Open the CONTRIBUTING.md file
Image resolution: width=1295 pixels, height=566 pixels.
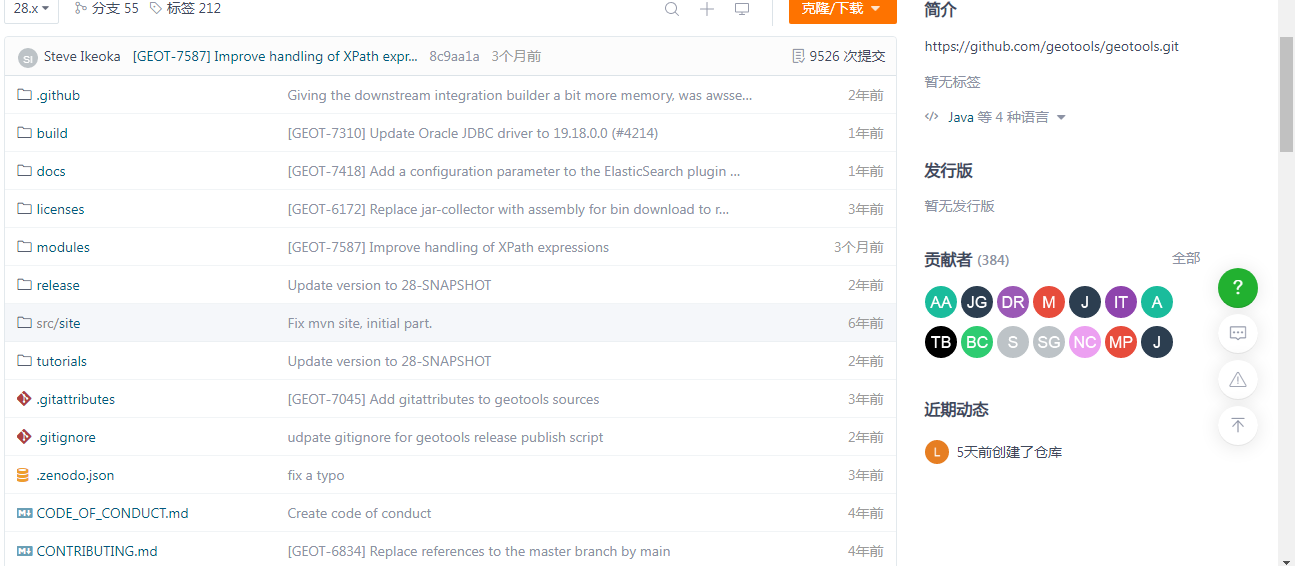(x=97, y=551)
